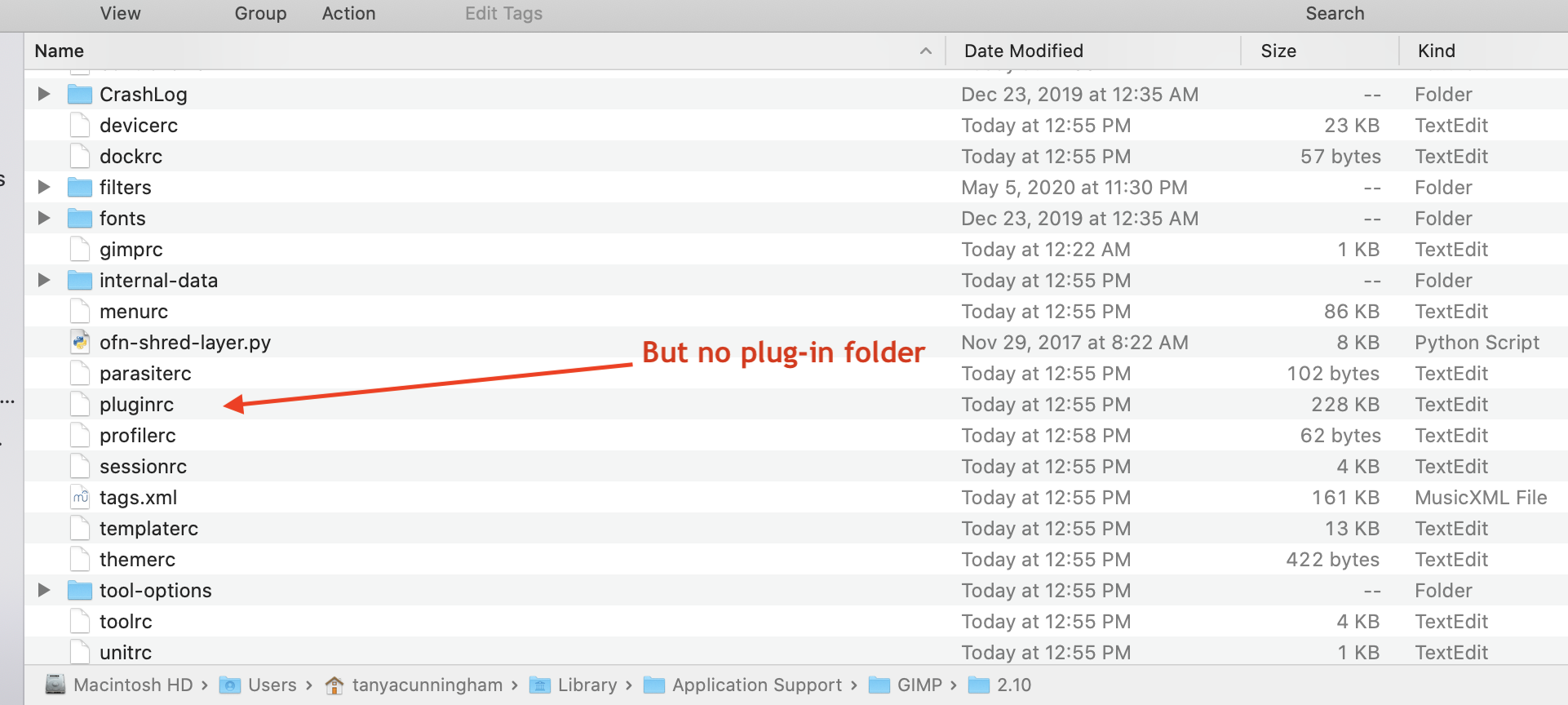The width and height of the screenshot is (1568, 705).
Task: Go to Application Support in path bar
Action: [756, 685]
